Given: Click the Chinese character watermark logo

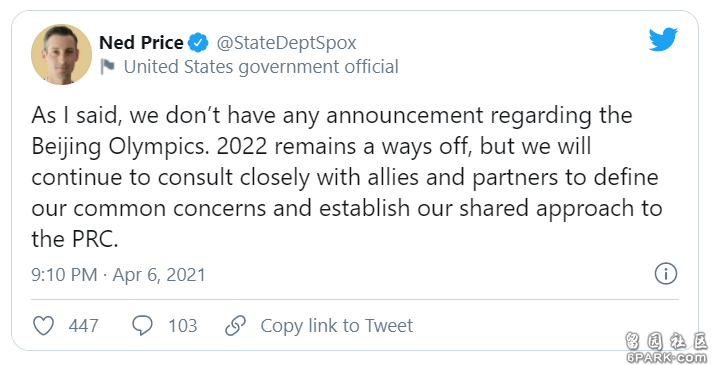Looking at the screenshot, I should 667,340.
